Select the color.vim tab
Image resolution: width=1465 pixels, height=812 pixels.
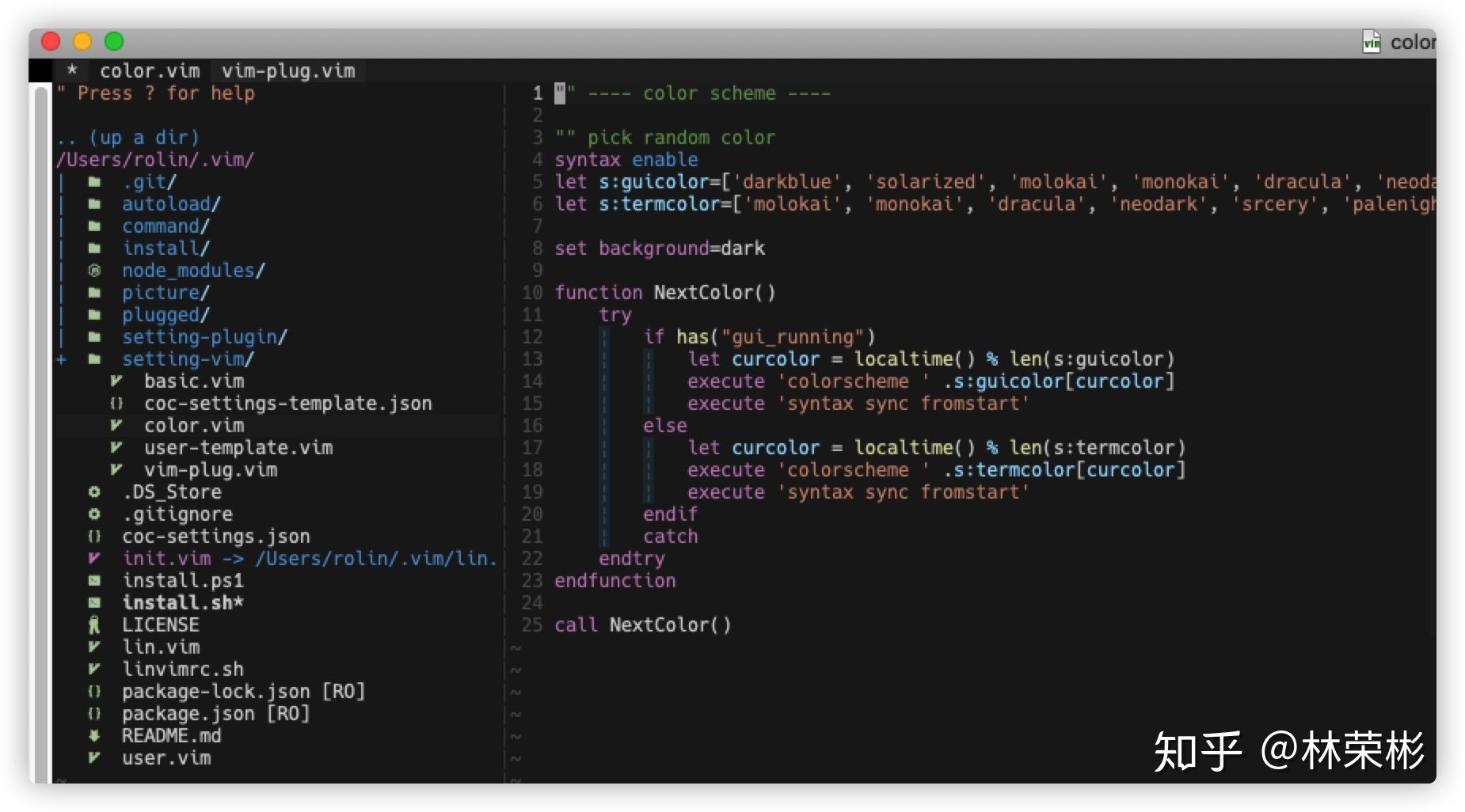(150, 71)
